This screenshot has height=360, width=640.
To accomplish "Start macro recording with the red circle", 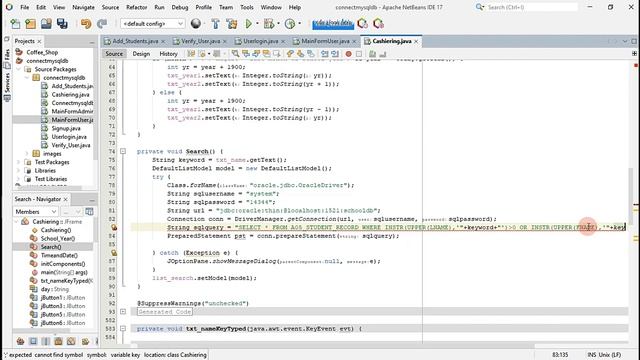I will click(349, 54).
